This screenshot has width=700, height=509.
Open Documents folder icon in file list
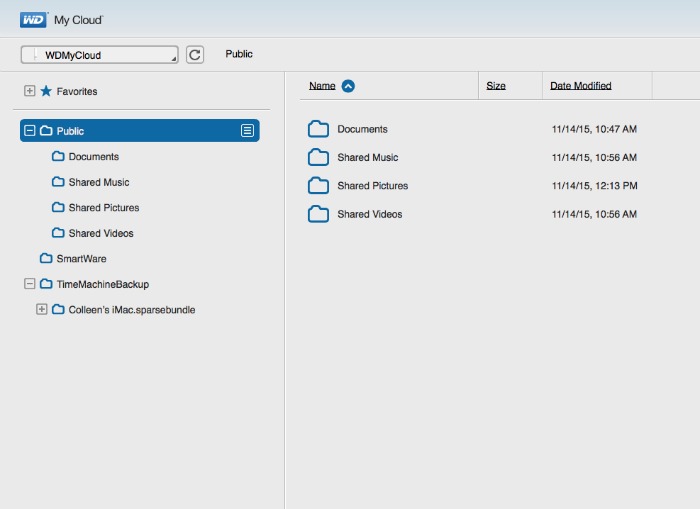pos(318,129)
